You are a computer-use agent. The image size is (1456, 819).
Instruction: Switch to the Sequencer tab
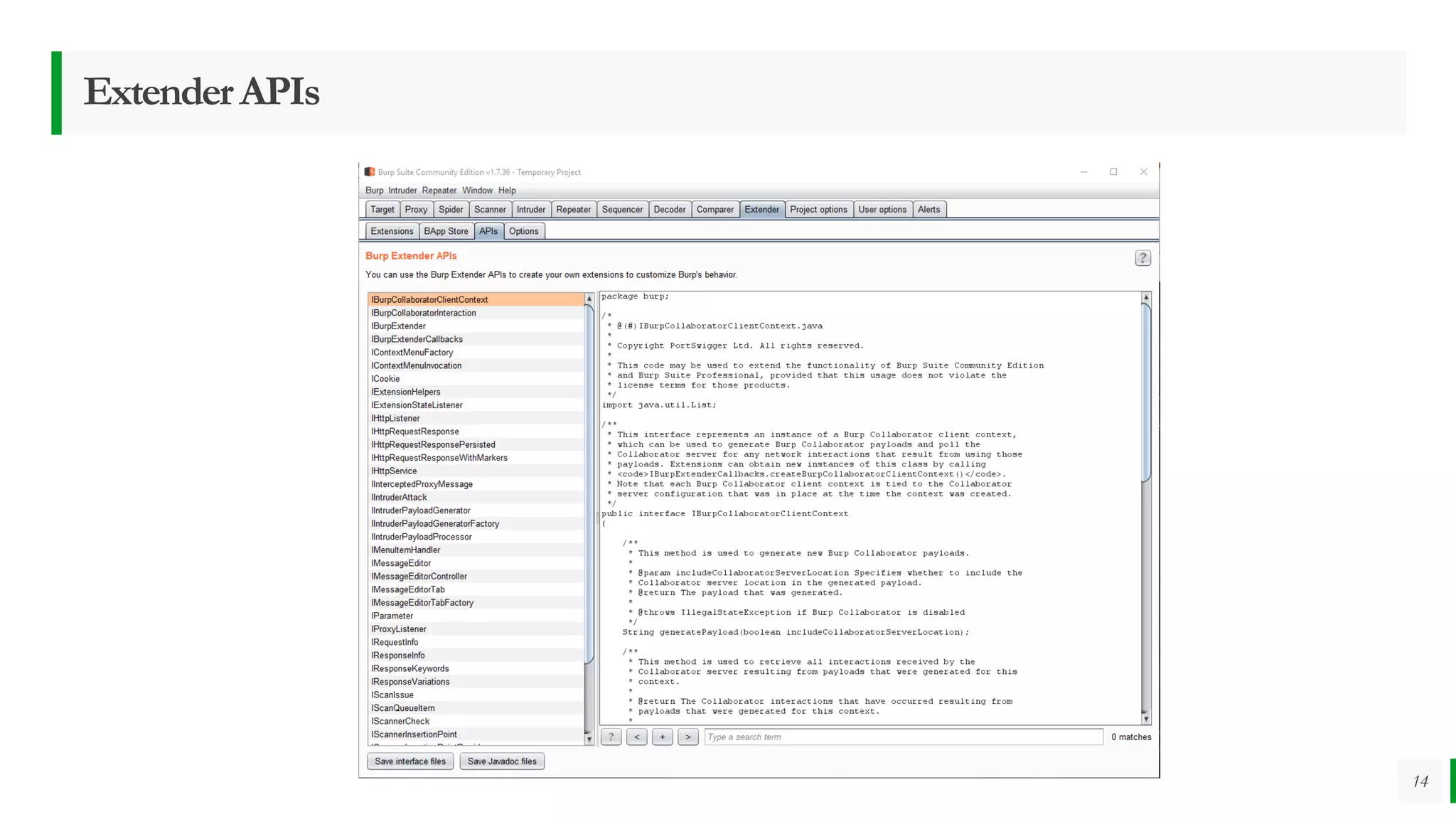[x=622, y=210]
